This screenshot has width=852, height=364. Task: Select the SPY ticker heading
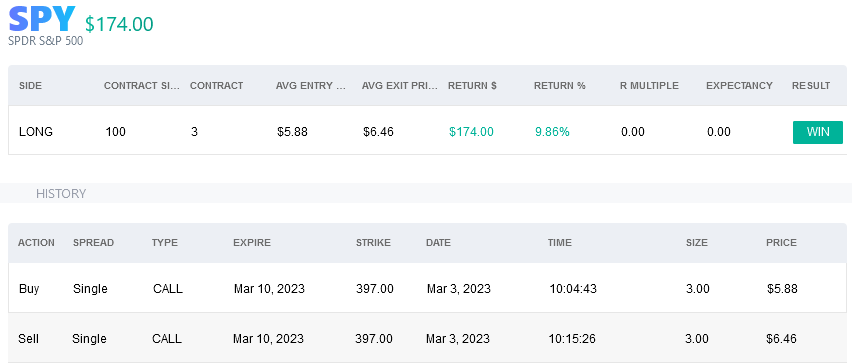[42, 19]
